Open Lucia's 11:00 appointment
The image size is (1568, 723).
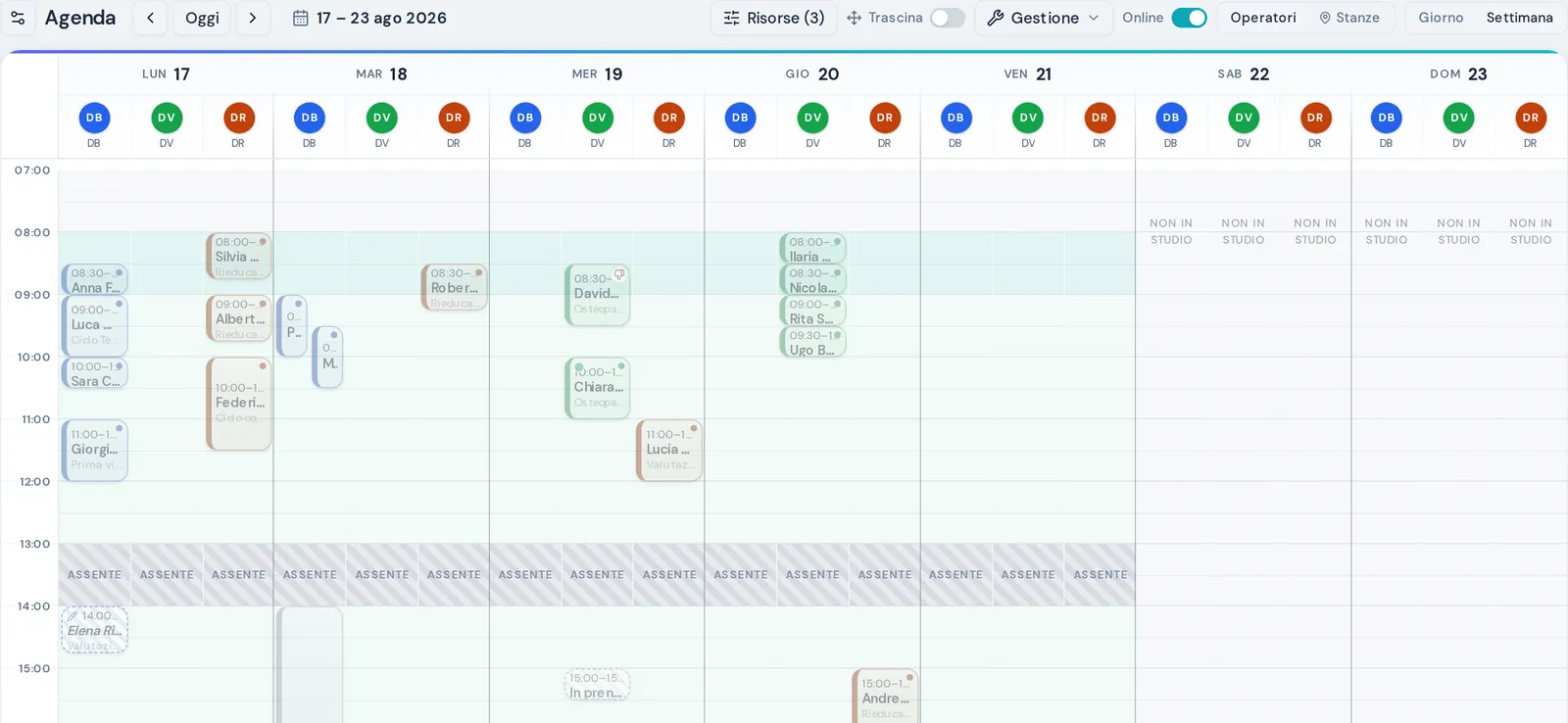tap(669, 451)
